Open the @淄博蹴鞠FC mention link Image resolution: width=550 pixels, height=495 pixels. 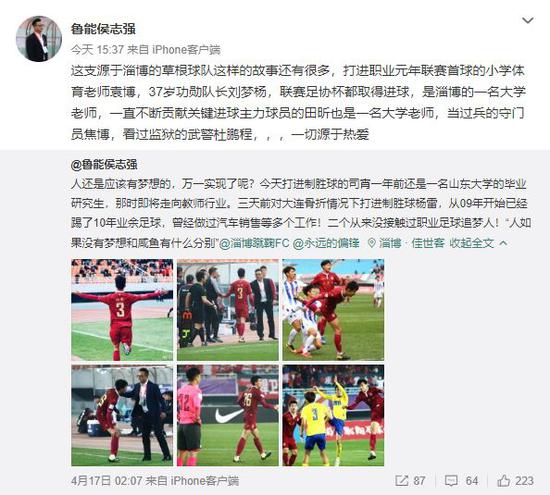coord(254,243)
